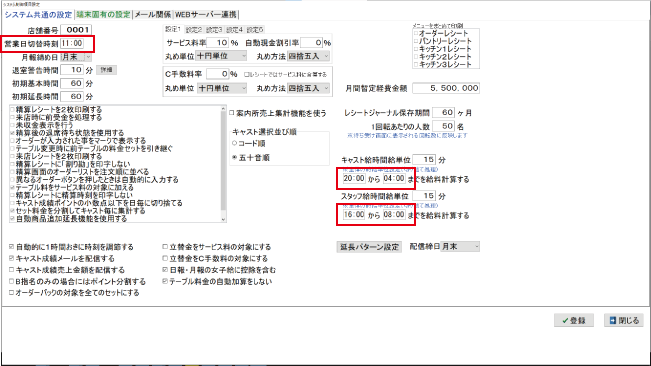Click the options list scrollbar down arrow
The width and height of the screenshot is (651, 366).
(x=223, y=219)
